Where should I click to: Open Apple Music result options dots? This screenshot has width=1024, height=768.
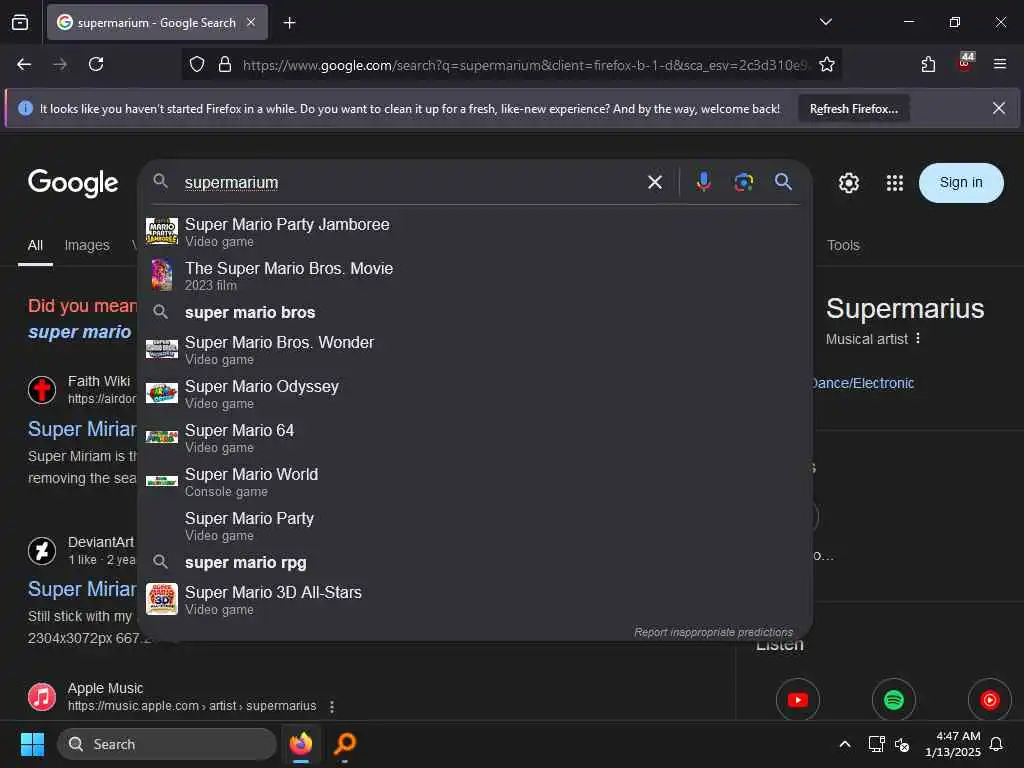click(x=332, y=706)
